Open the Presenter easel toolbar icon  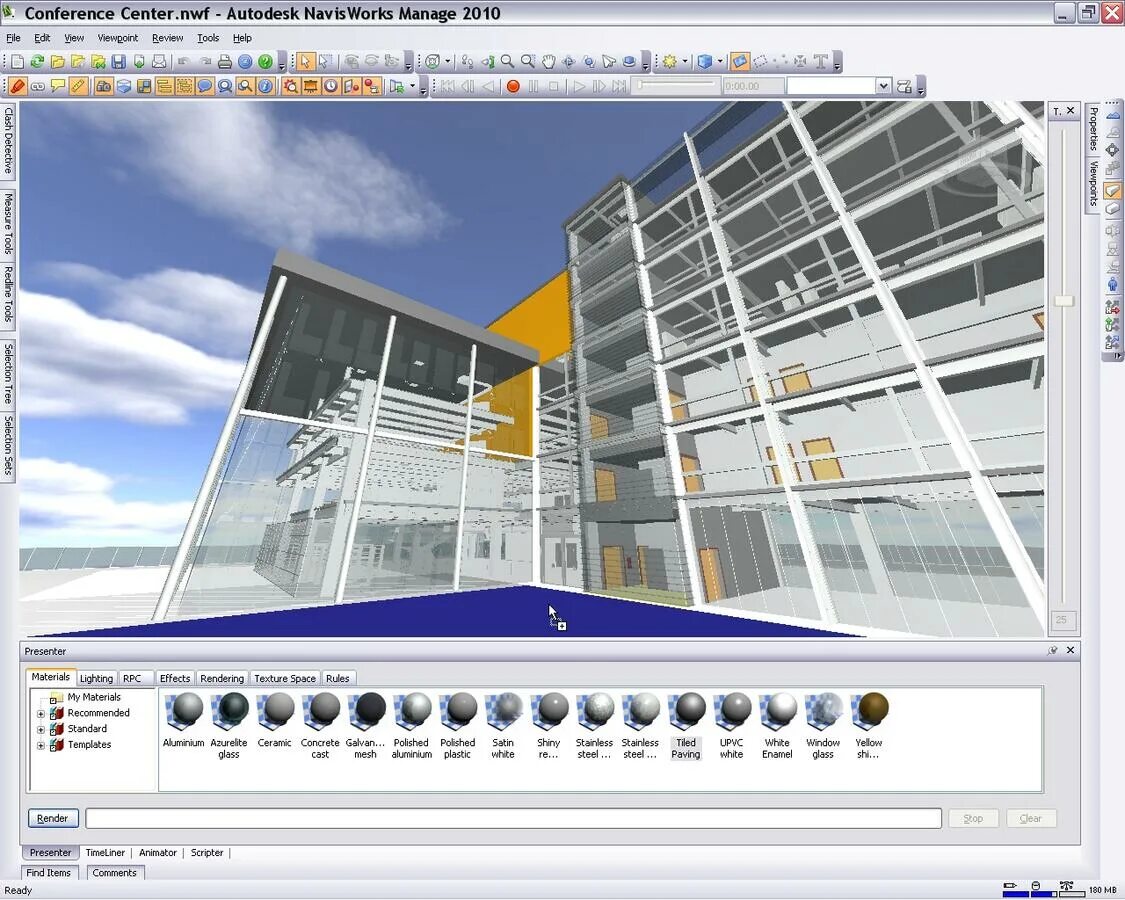pyautogui.click(x=311, y=87)
